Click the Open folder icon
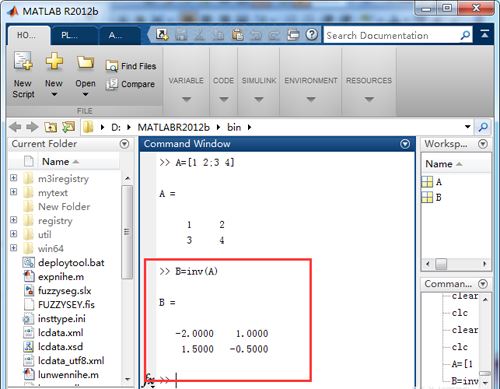This screenshot has width=500, height=389. point(85,62)
